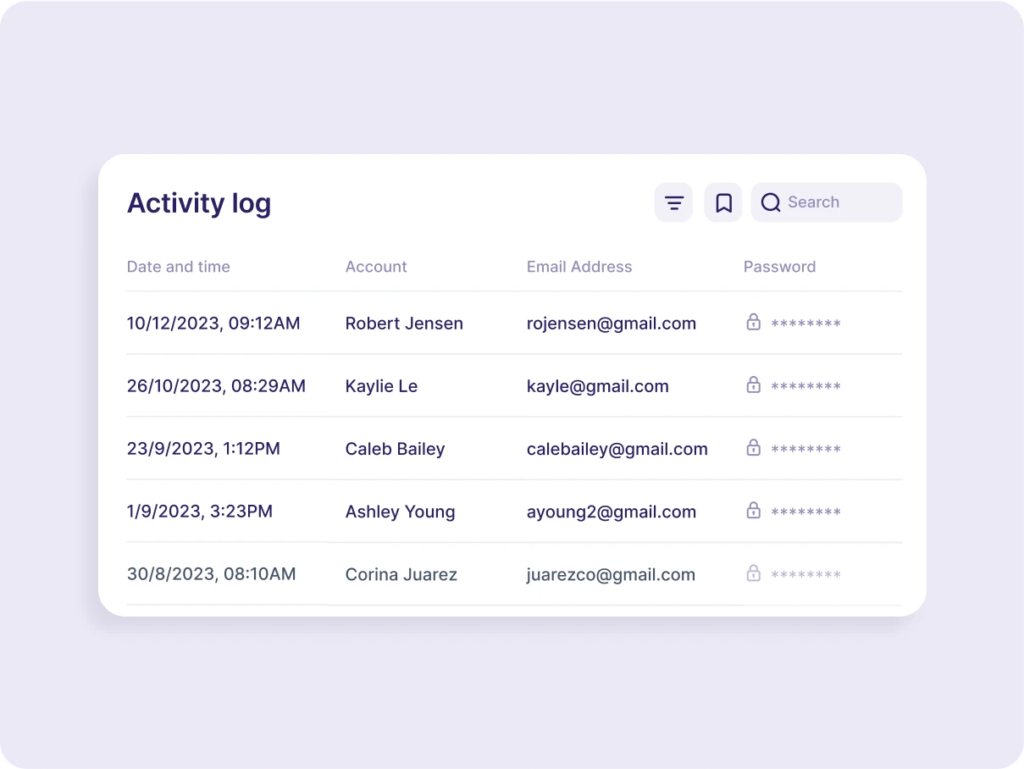Viewport: 1024px width, 769px height.
Task: Click the magnifier icon in search box
Action: pos(771,202)
